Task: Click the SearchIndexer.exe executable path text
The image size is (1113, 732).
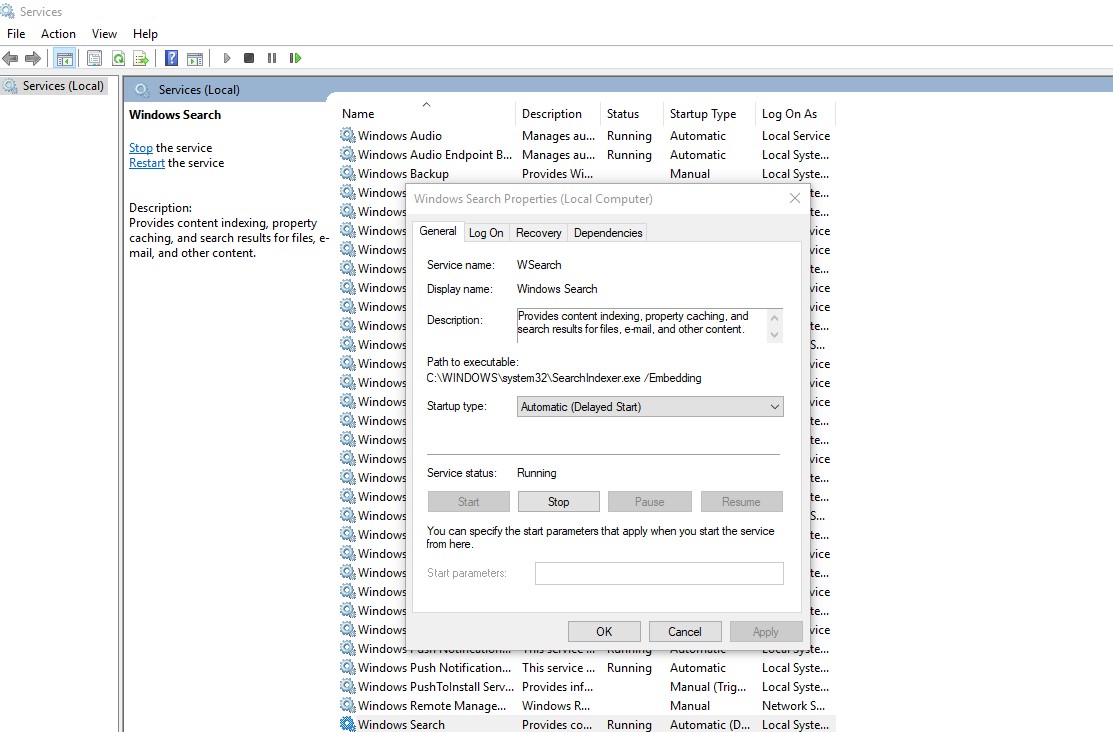Action: pyautogui.click(x=564, y=378)
